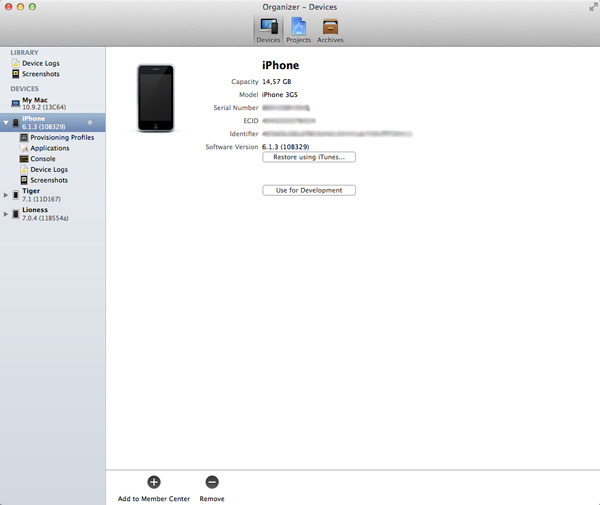Click the model value iPhone 3GS
This screenshot has height=505, width=600.
(x=280, y=94)
